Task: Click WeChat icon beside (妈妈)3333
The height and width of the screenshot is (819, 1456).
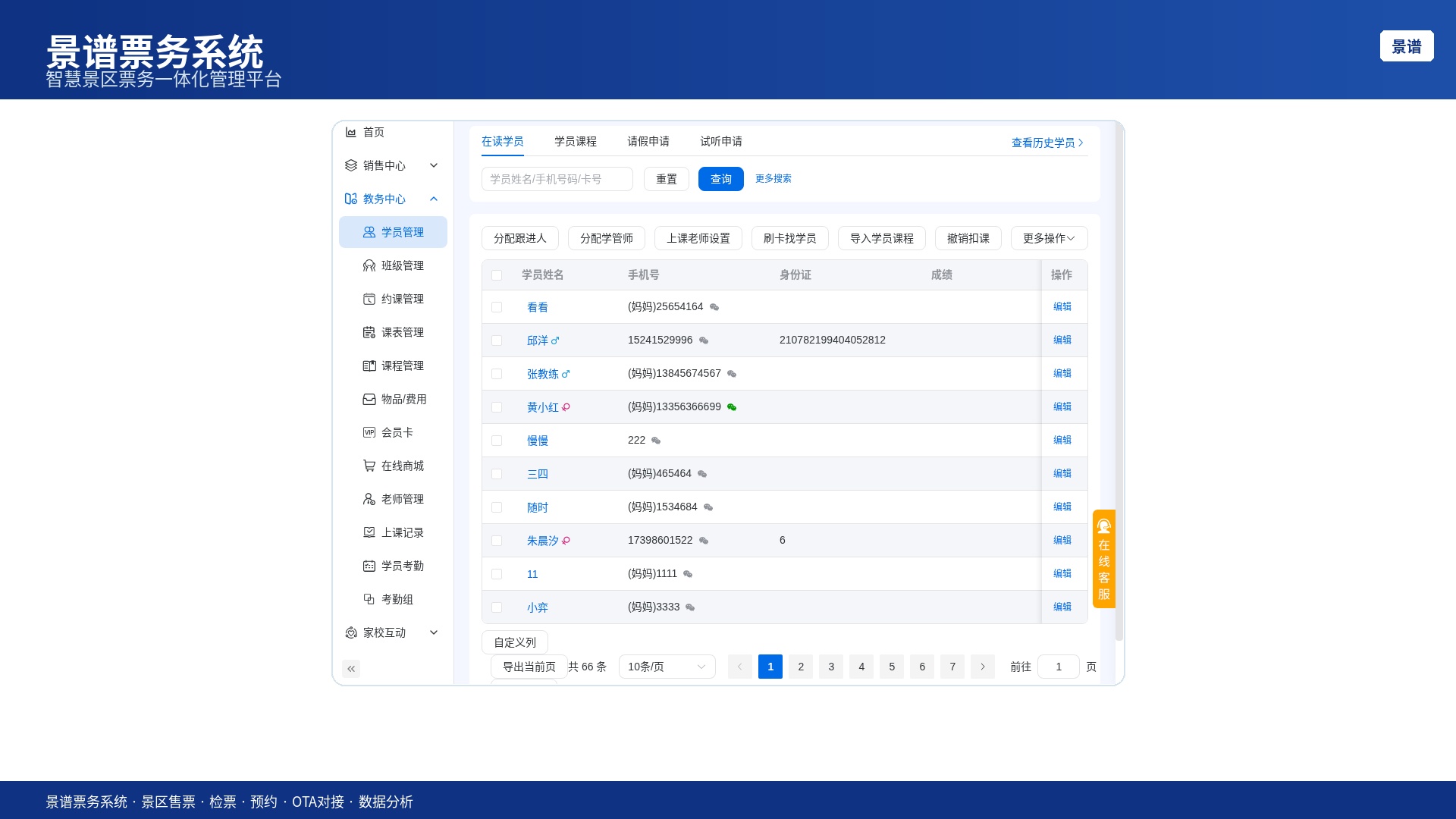Action: coord(690,607)
